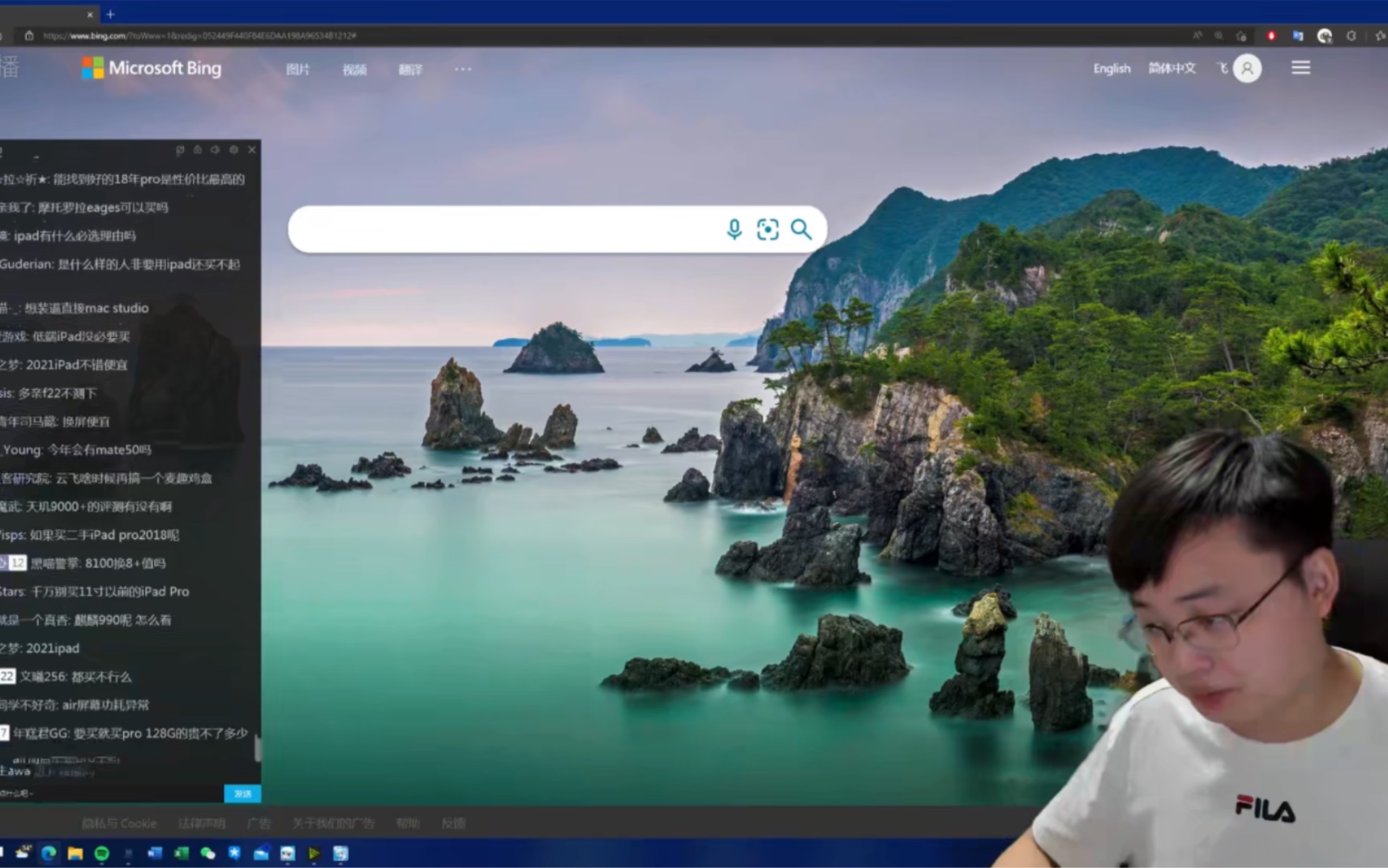Click chat message from Guderian
1388x868 pixels.
pos(120,264)
